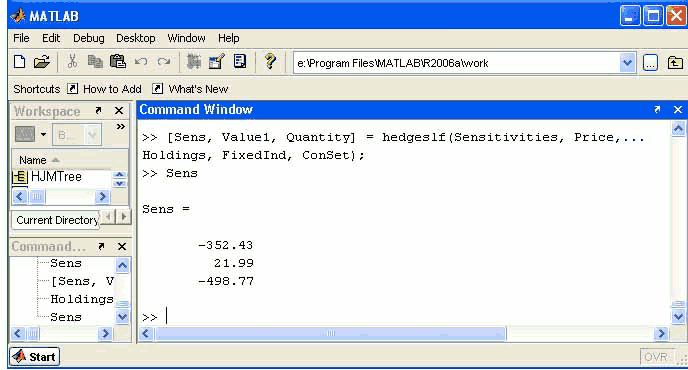This screenshot has width=688, height=370.
Task: Open the Profiler toolbar icon
Action: point(240,61)
